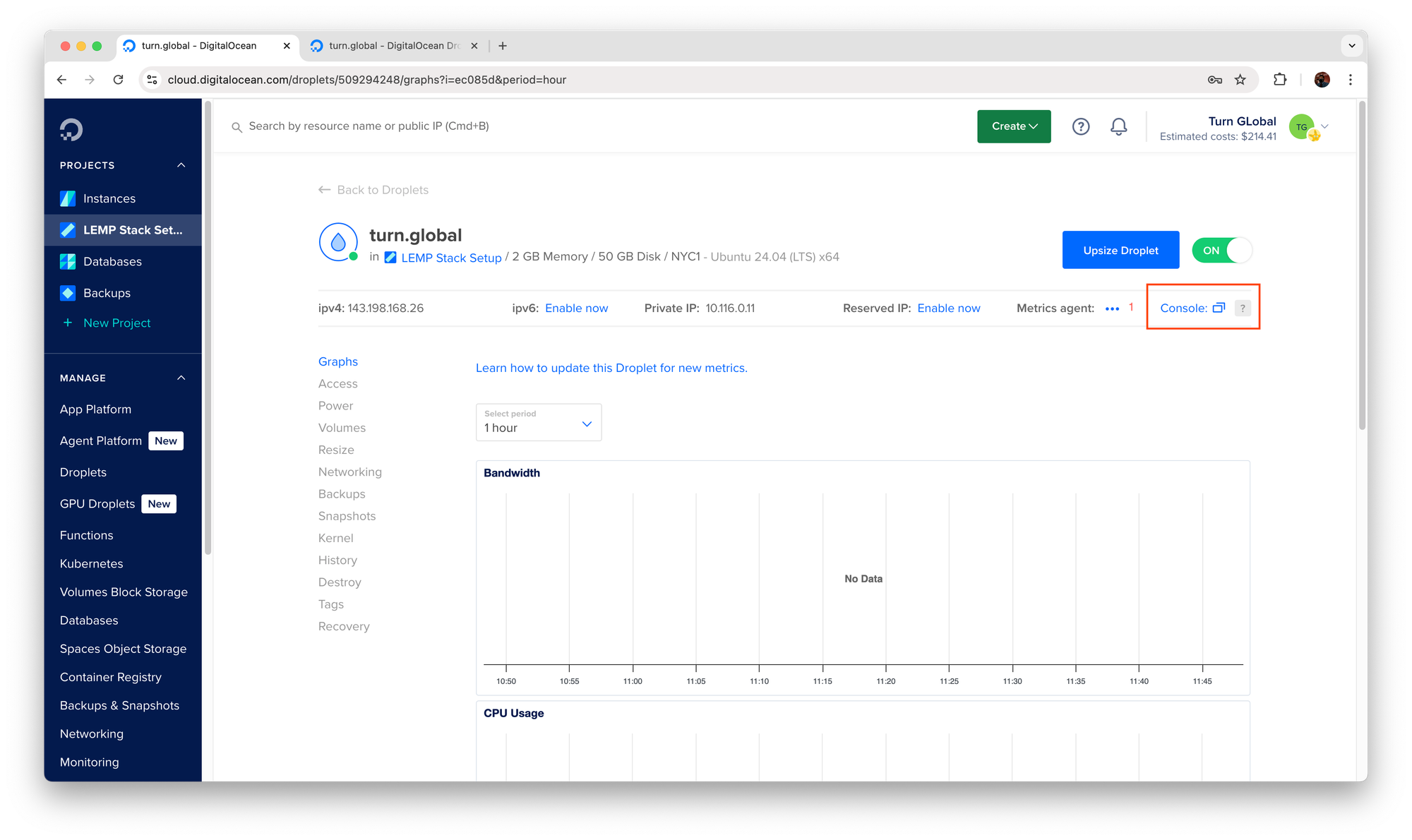Open the droplet Networking section
This screenshot has width=1412, height=840.
tap(350, 472)
